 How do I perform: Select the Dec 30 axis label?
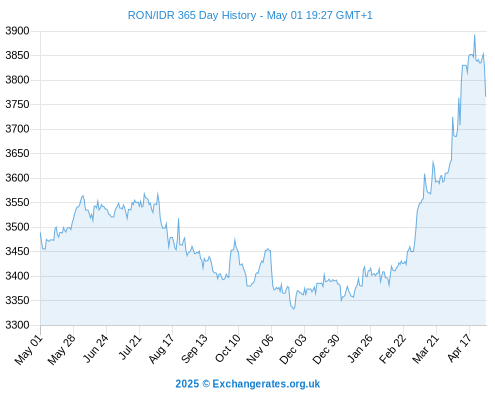pyautogui.click(x=326, y=349)
